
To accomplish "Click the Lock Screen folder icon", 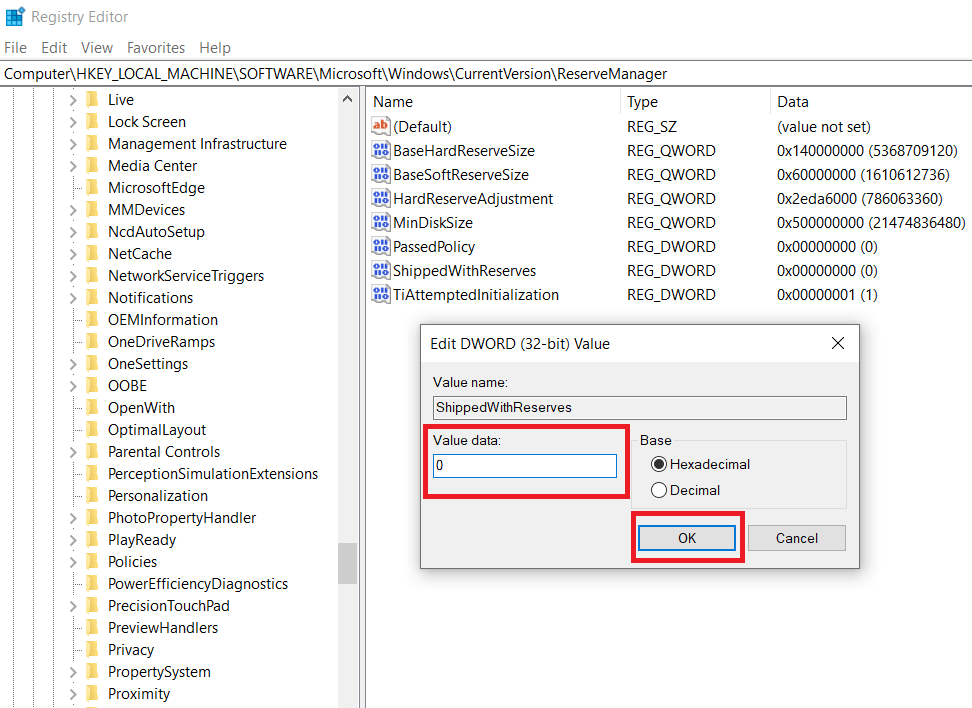I will 93,122.
